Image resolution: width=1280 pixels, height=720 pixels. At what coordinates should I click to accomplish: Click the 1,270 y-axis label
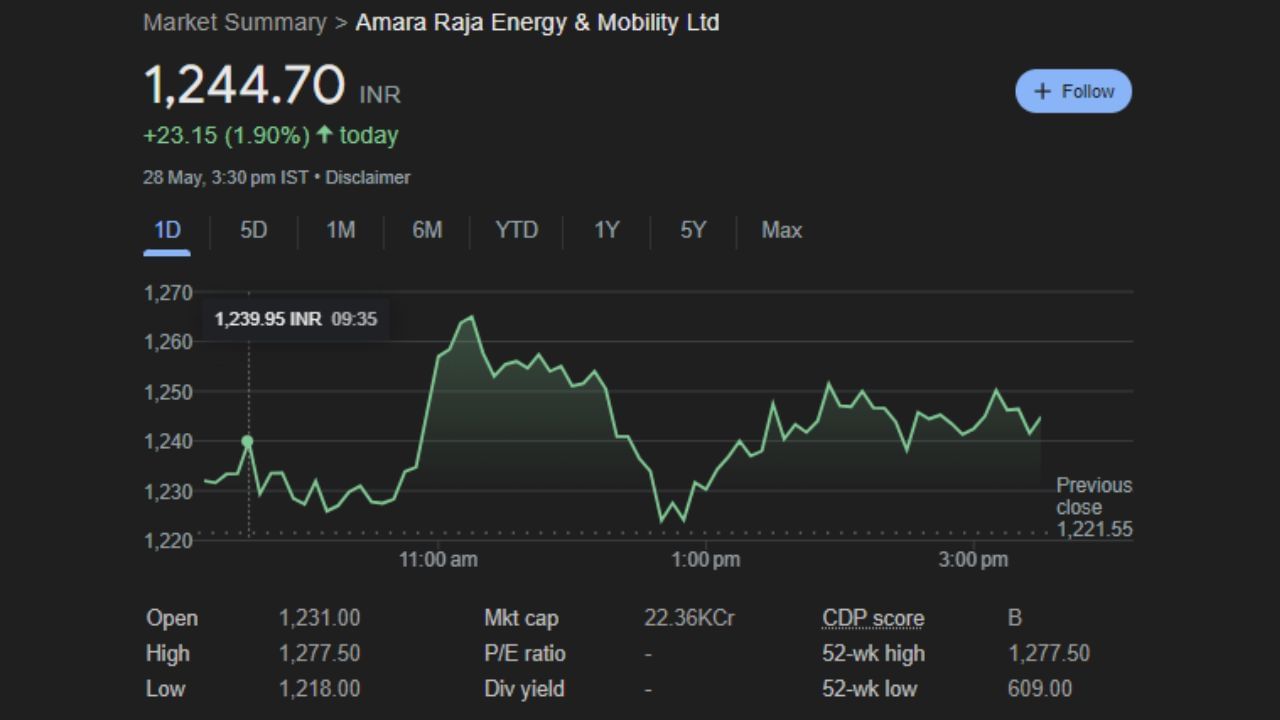click(x=168, y=293)
